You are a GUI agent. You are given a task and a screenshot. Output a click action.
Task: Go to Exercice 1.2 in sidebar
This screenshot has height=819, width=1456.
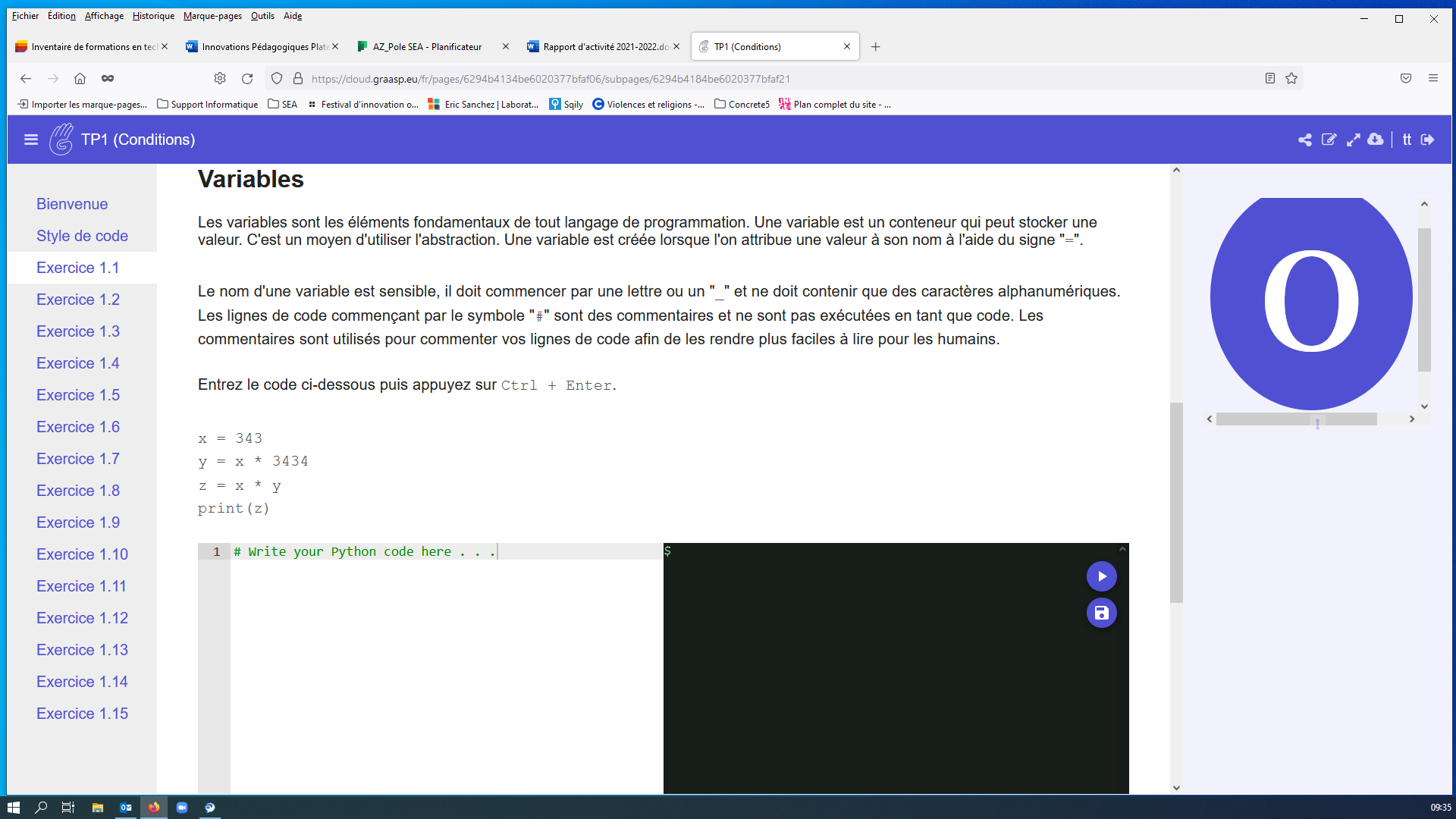[x=78, y=300]
